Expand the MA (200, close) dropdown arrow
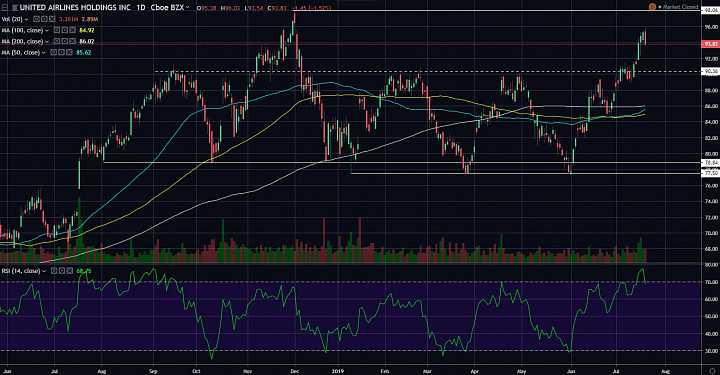Image resolution: width=720 pixels, height=375 pixels. click(47, 41)
